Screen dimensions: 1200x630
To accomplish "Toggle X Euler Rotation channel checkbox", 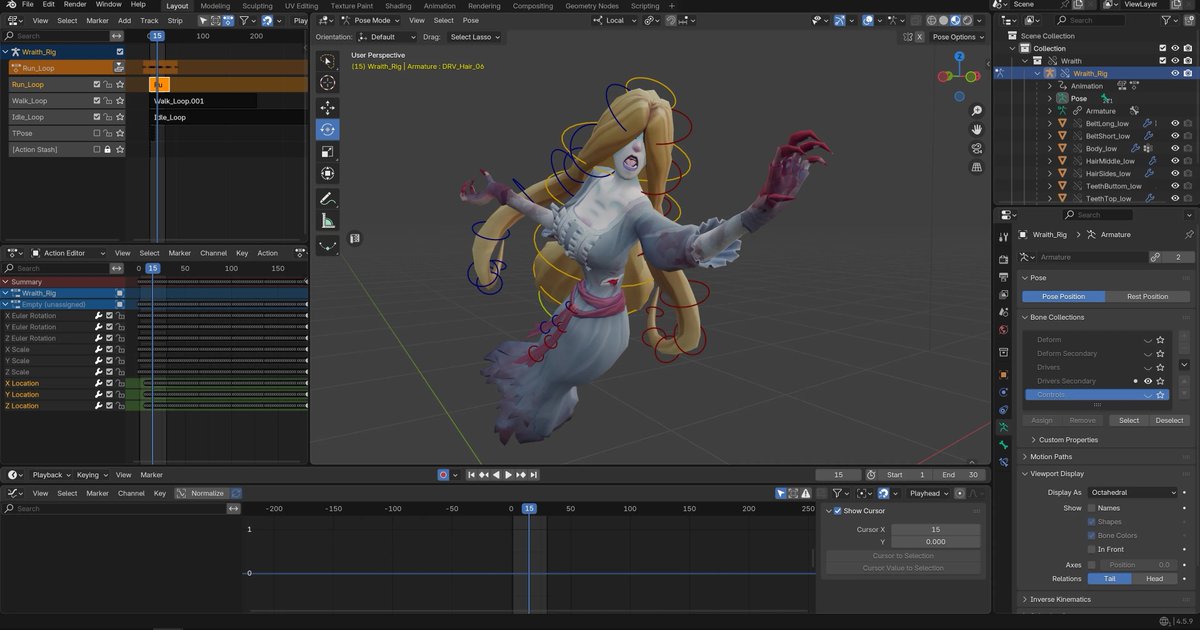I will tap(109, 316).
